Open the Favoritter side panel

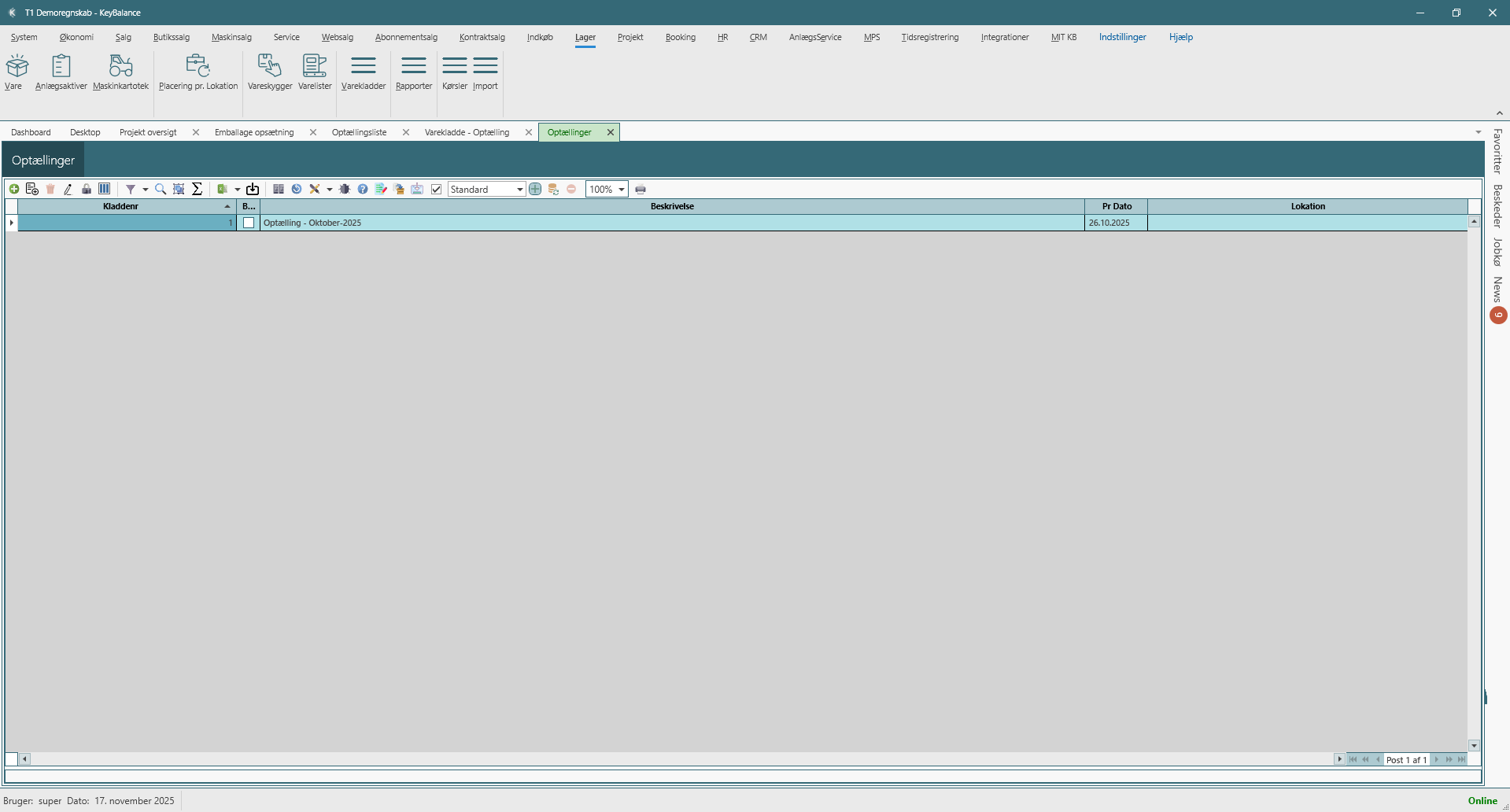pyautogui.click(x=1497, y=151)
